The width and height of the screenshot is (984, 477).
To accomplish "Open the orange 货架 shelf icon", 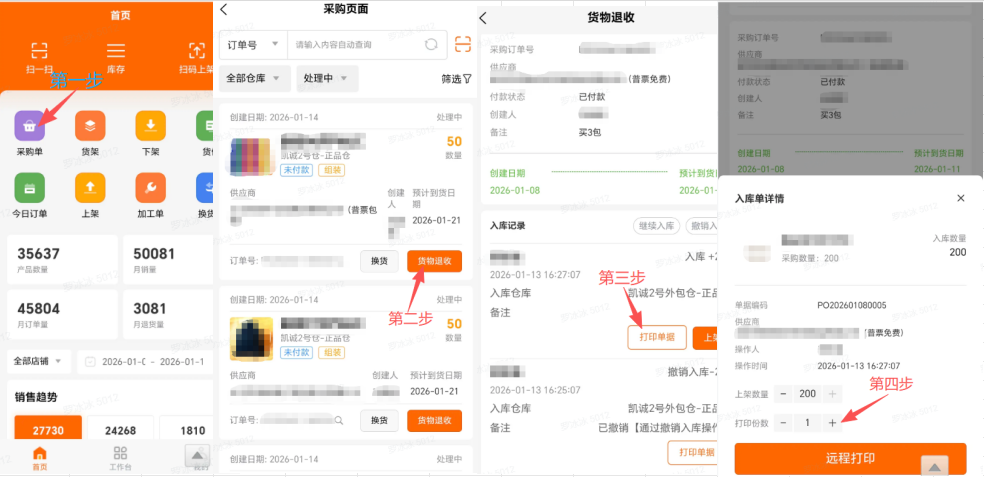I will [x=90, y=127].
